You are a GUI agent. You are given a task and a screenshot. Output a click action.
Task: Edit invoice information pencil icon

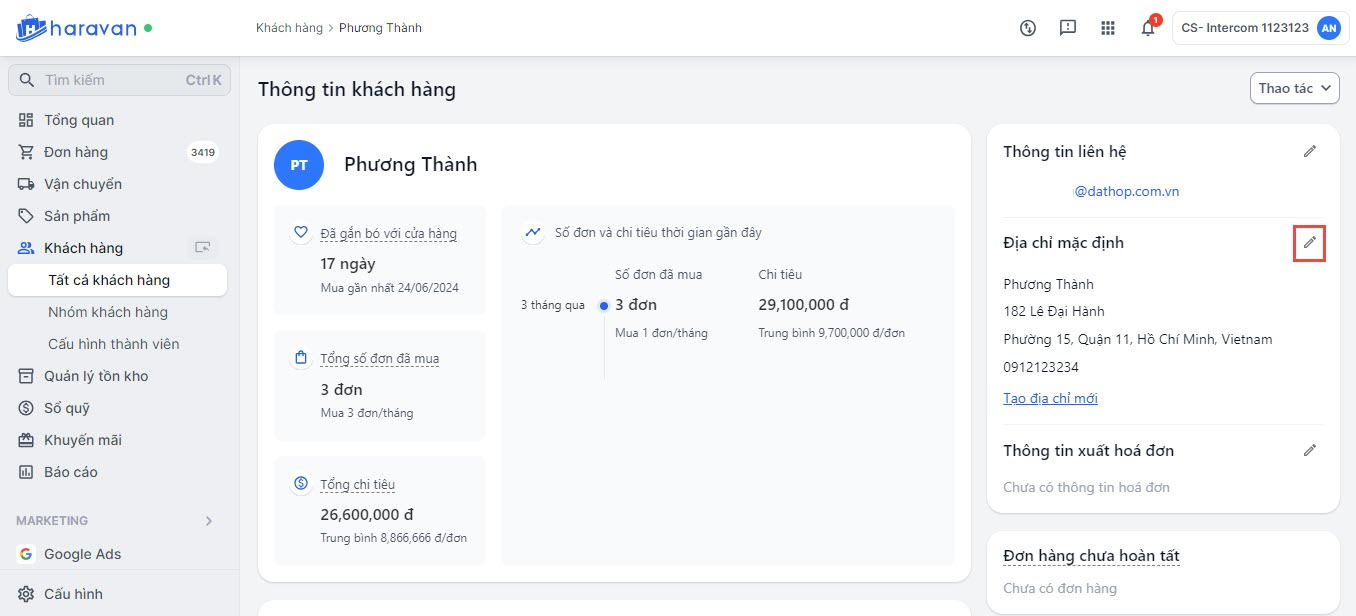click(x=1310, y=450)
